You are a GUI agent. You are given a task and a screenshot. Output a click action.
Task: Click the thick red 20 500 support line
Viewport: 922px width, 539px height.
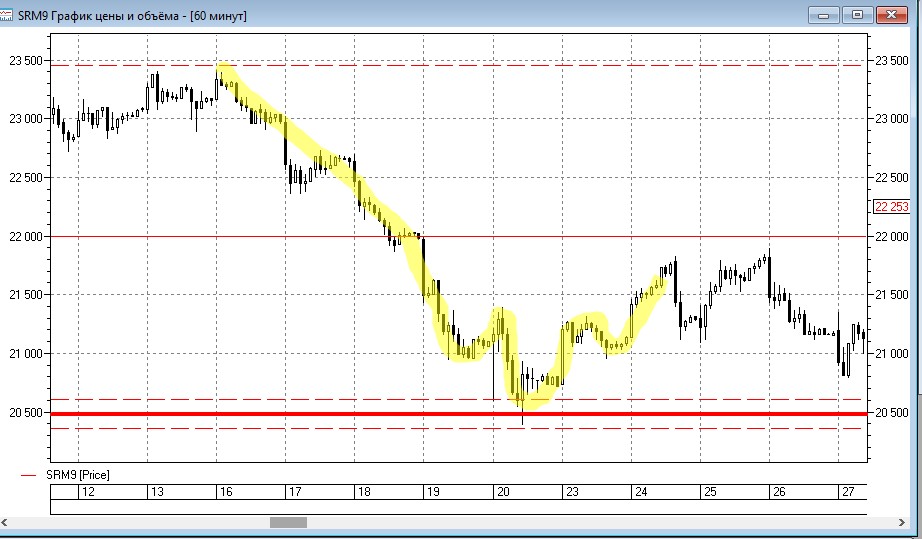459,414
